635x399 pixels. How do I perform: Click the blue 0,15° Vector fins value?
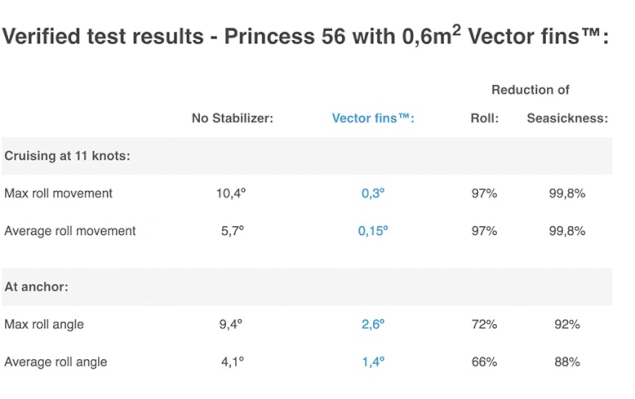coord(373,231)
